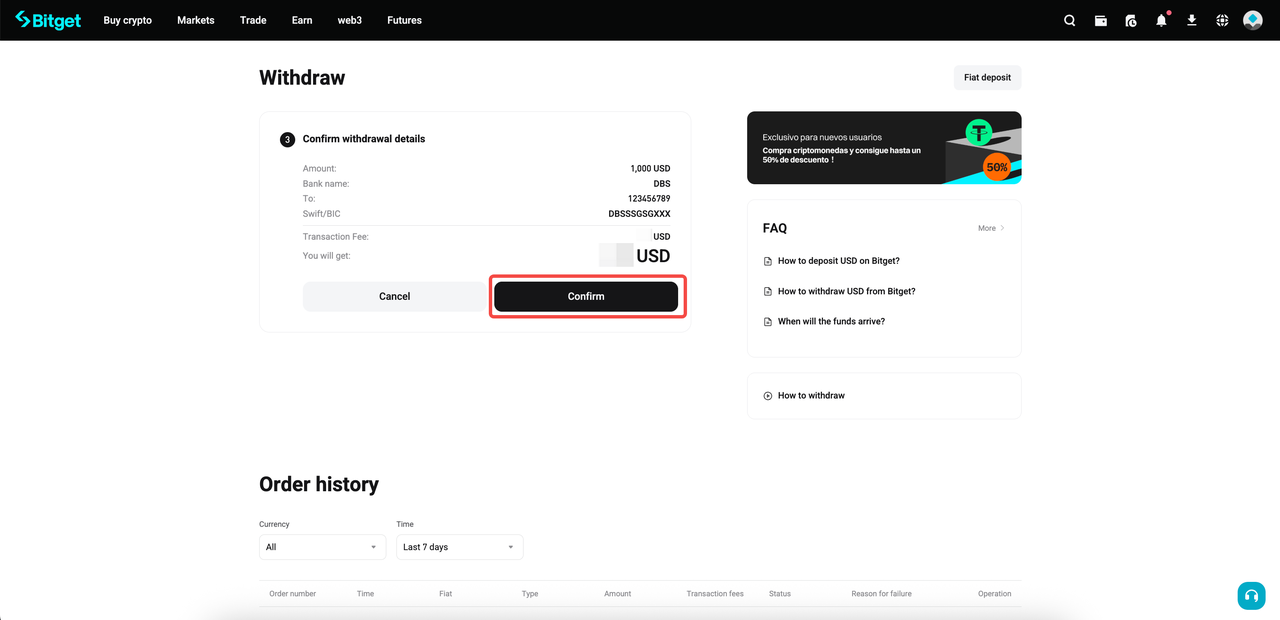Click the app download icon
The height and width of the screenshot is (620, 1280).
click(x=1191, y=20)
